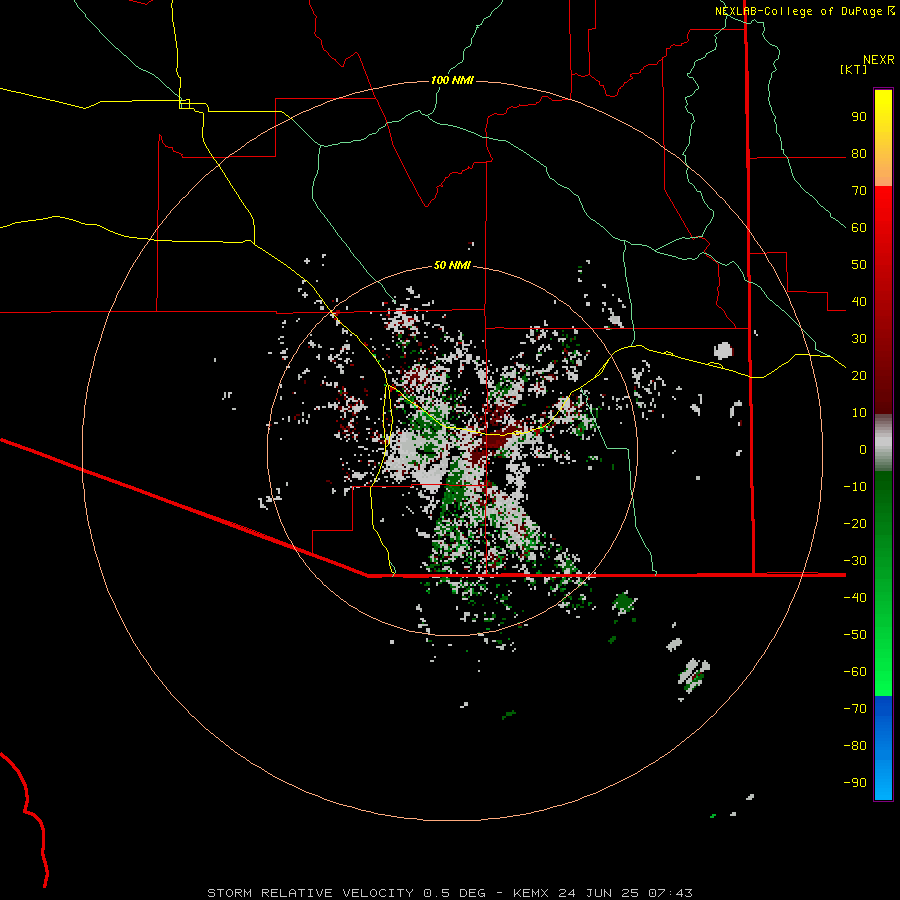Click the 40 value on velocity scale
The width and height of the screenshot is (900, 900).
point(859,302)
